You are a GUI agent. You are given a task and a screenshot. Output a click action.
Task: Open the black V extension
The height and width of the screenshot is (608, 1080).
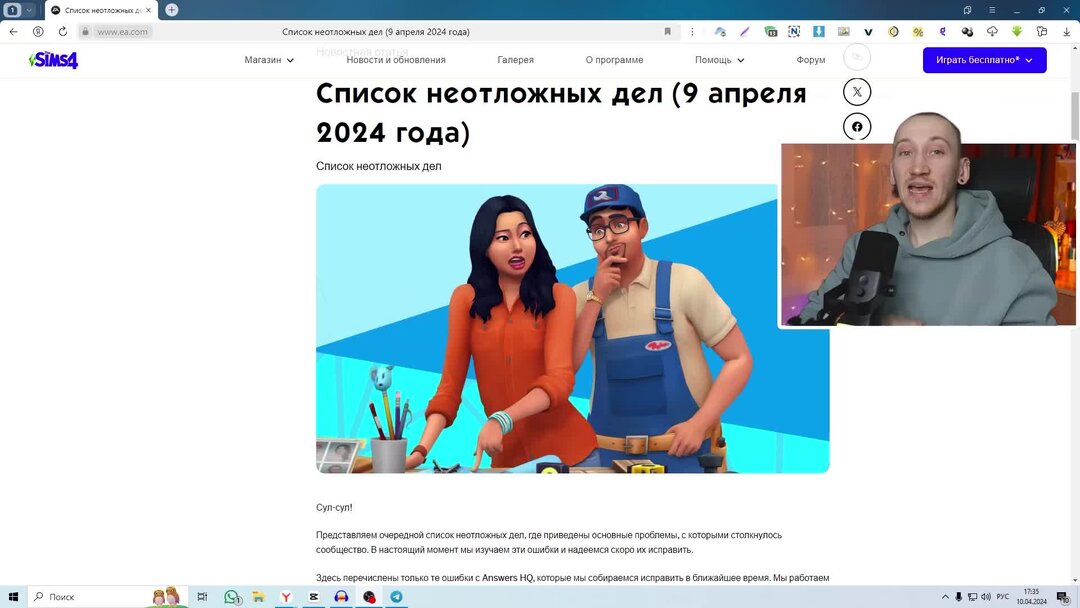click(x=868, y=32)
